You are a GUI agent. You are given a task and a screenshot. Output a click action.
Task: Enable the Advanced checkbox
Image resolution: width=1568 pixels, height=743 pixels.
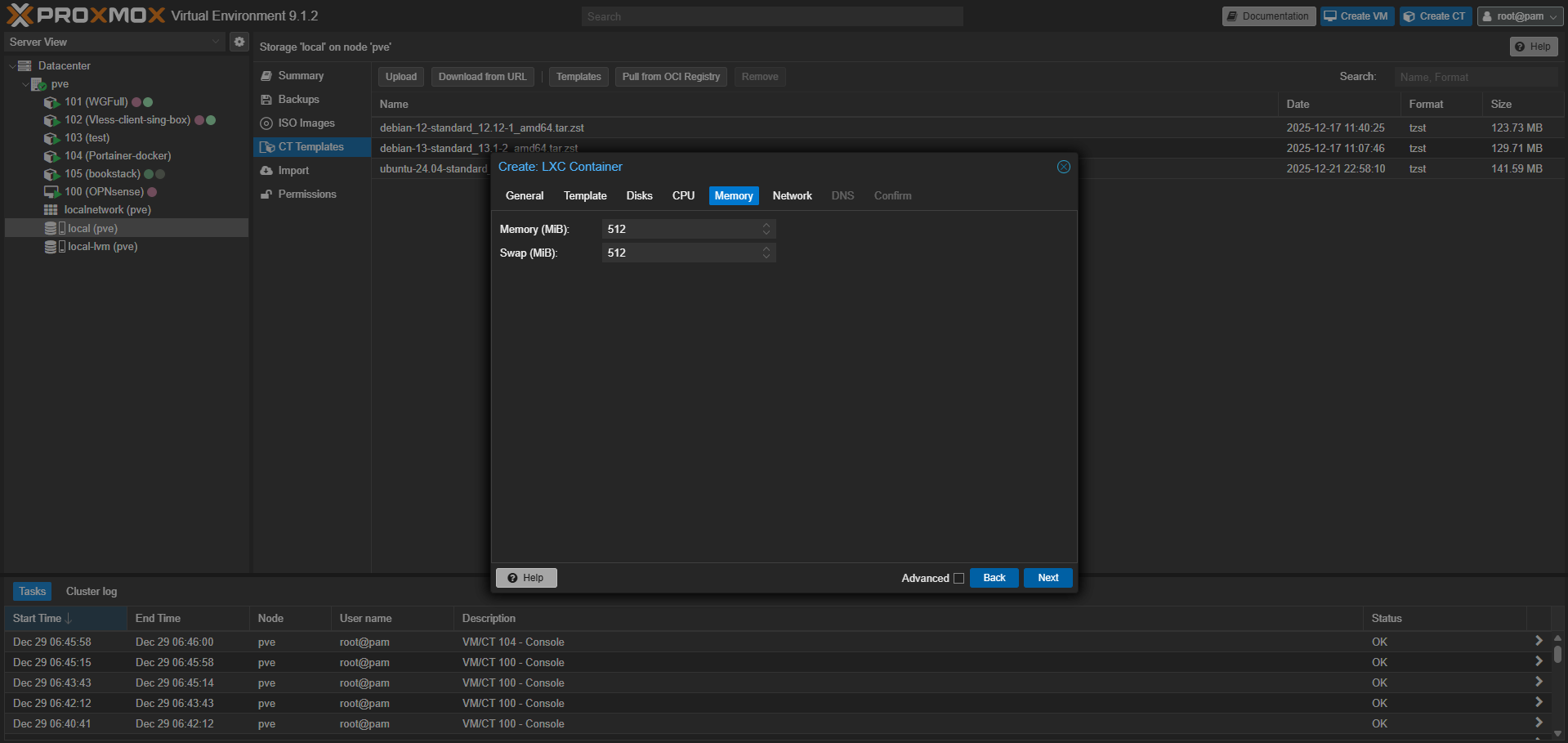(958, 578)
